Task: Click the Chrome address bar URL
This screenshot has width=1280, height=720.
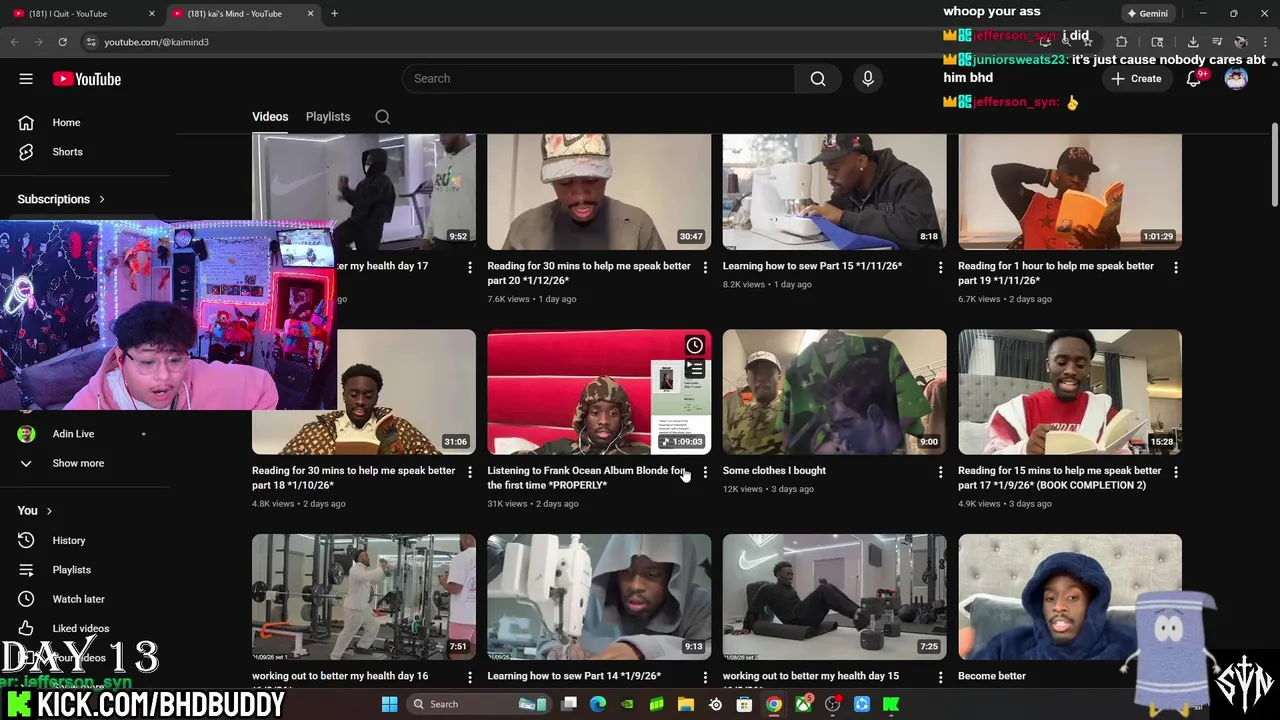Action: (157, 42)
